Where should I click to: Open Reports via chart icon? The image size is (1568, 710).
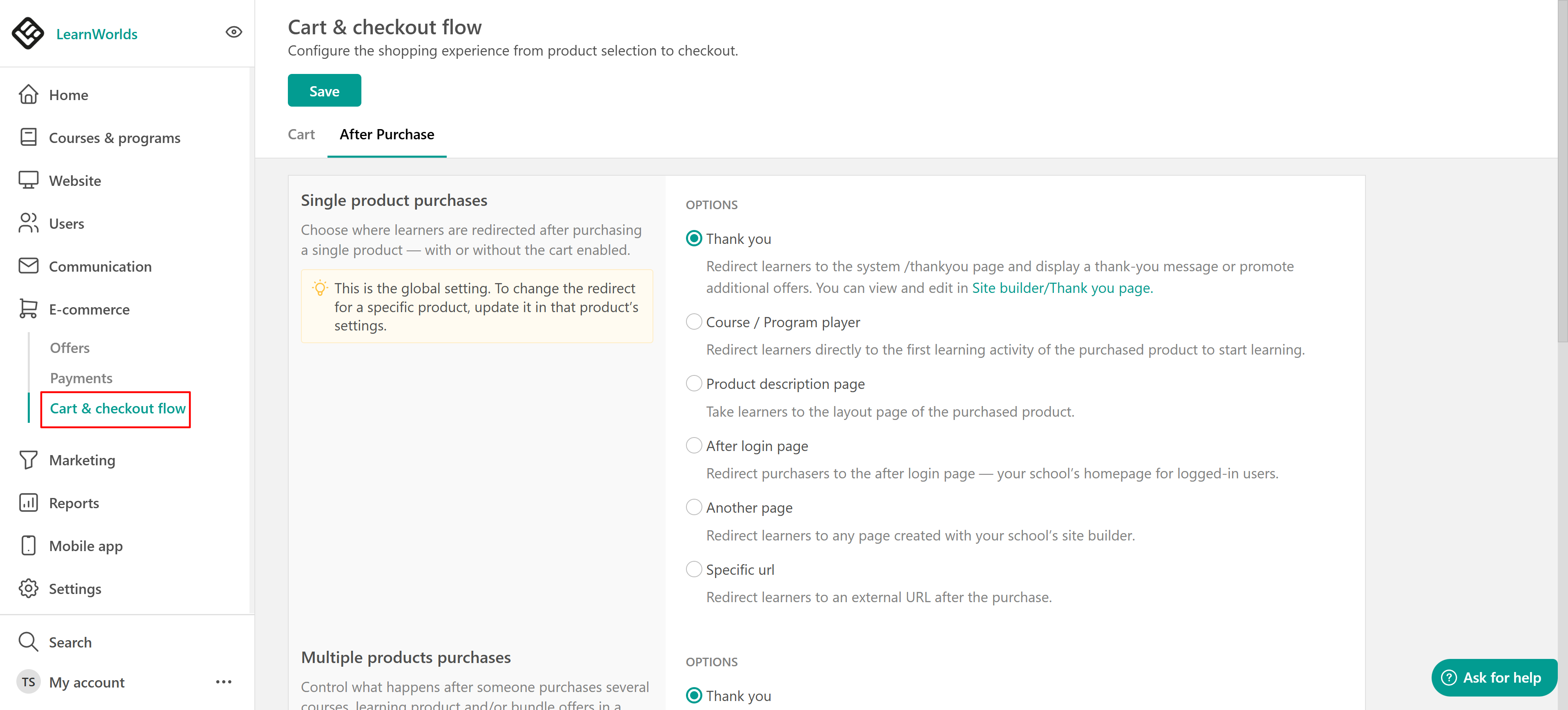(x=28, y=502)
